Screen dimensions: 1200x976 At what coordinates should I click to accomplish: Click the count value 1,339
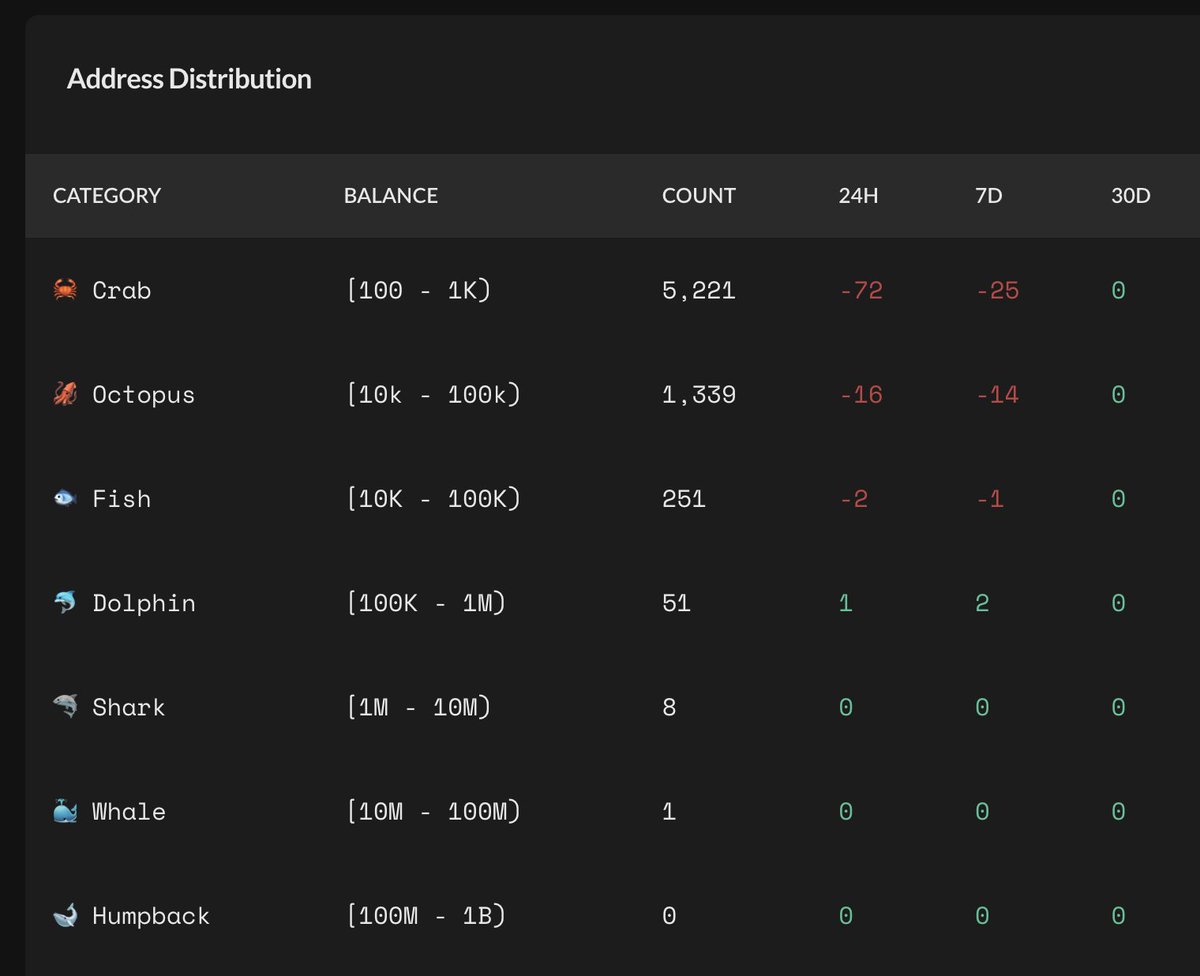pos(699,395)
